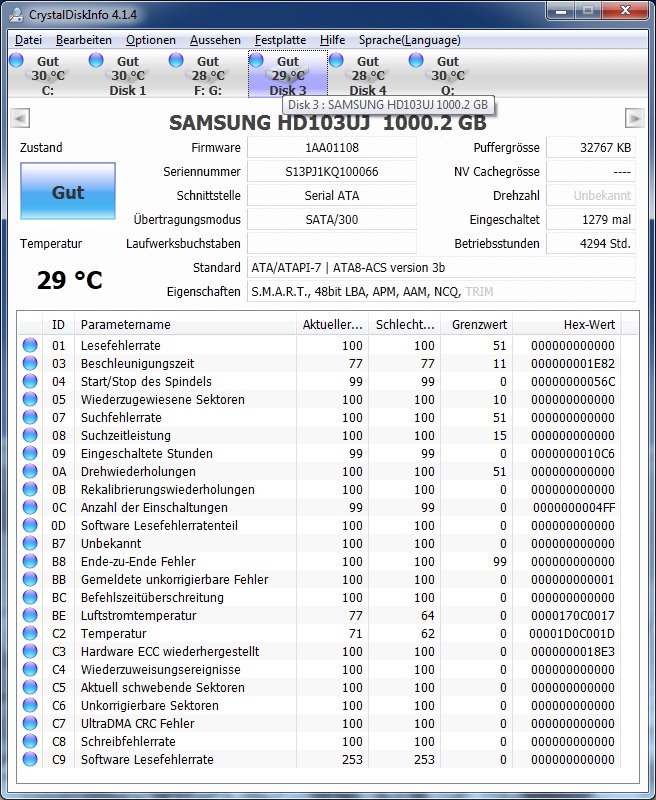
Task: Click the Aktueller column header
Action: (x=332, y=324)
